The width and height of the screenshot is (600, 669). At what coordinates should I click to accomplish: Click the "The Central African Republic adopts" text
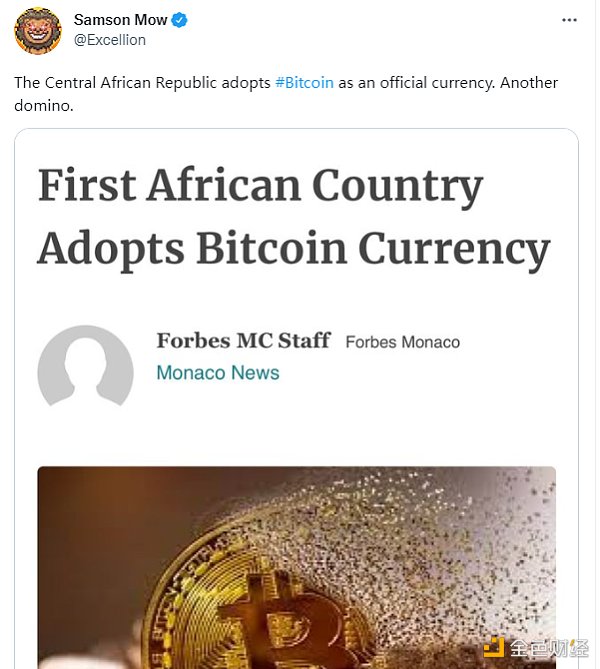coord(142,83)
